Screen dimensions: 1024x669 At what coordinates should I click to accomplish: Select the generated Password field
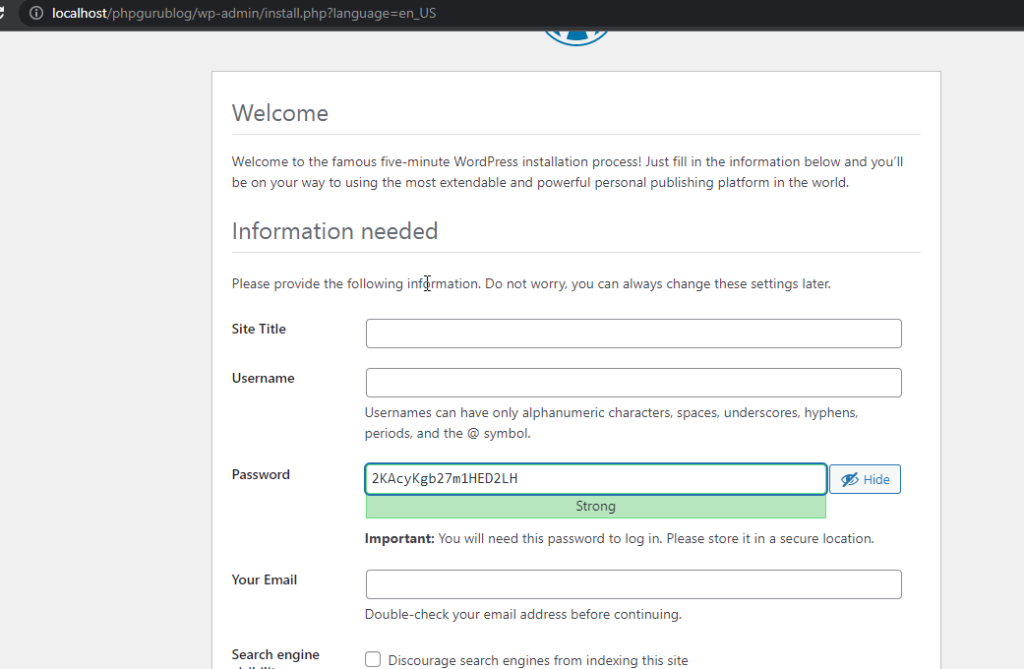click(596, 479)
